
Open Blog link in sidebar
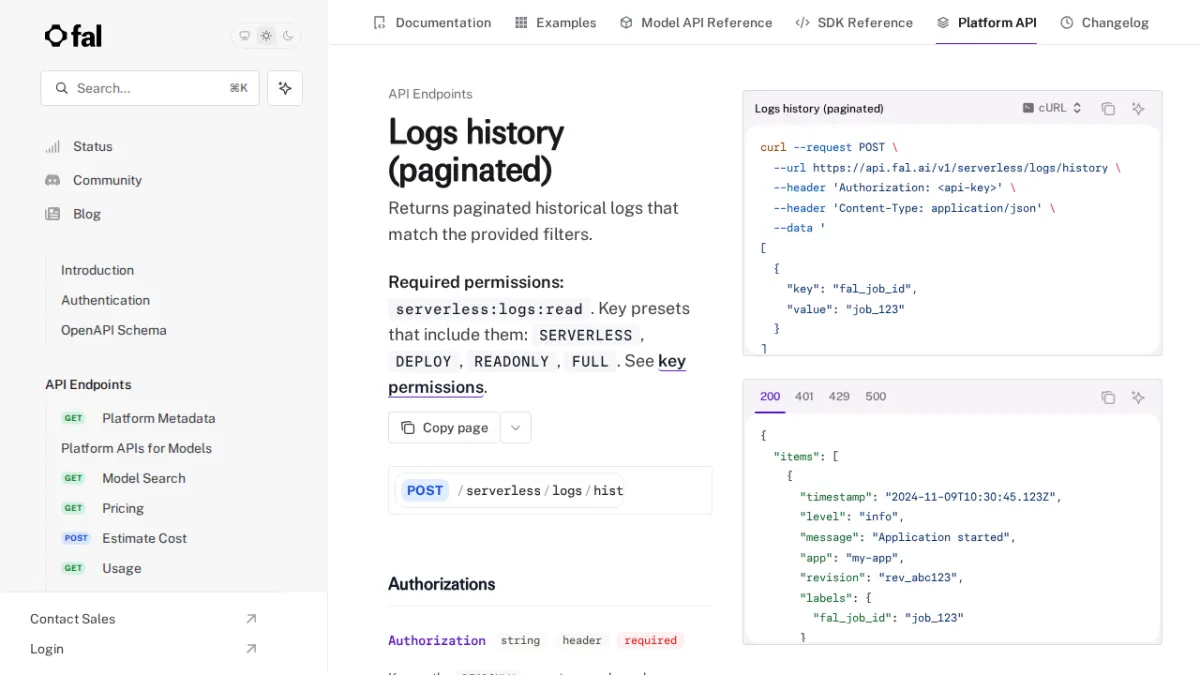[x=87, y=214]
